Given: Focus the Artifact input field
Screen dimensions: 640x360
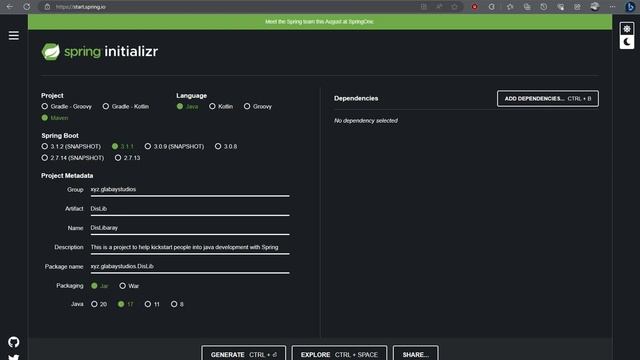Looking at the screenshot, I should pos(190,209).
